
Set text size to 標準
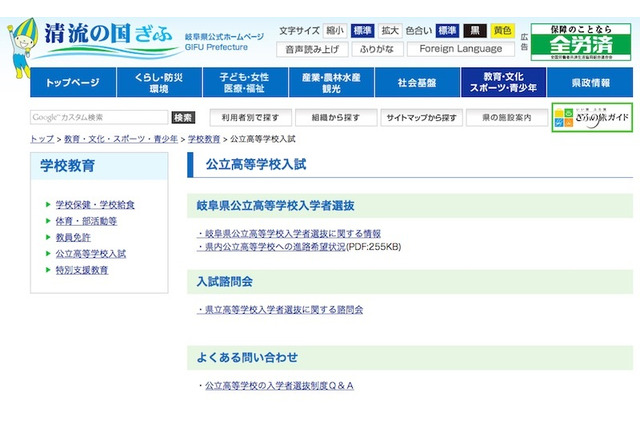tap(362, 31)
